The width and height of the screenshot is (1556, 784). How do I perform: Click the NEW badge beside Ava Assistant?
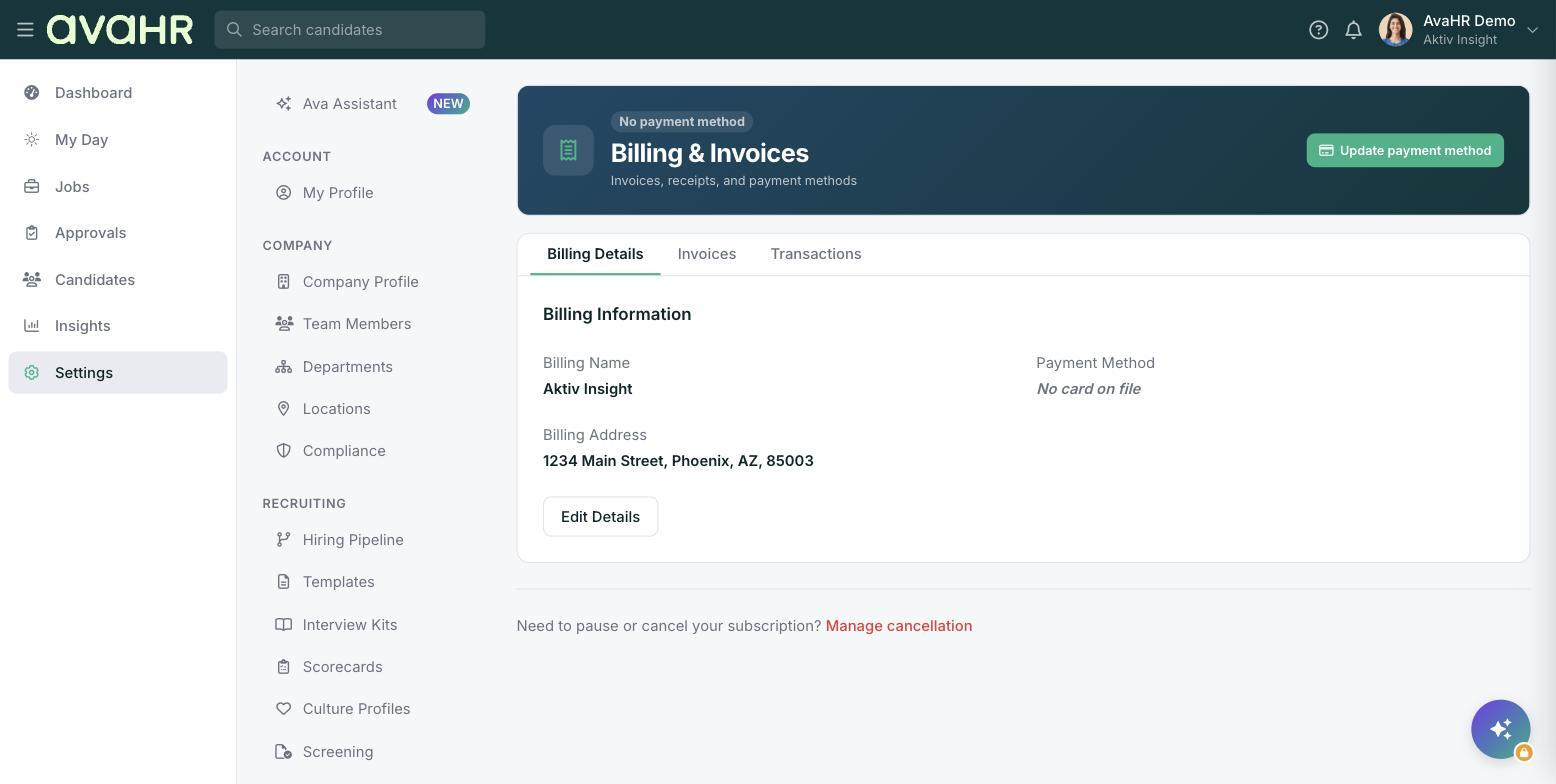point(448,104)
